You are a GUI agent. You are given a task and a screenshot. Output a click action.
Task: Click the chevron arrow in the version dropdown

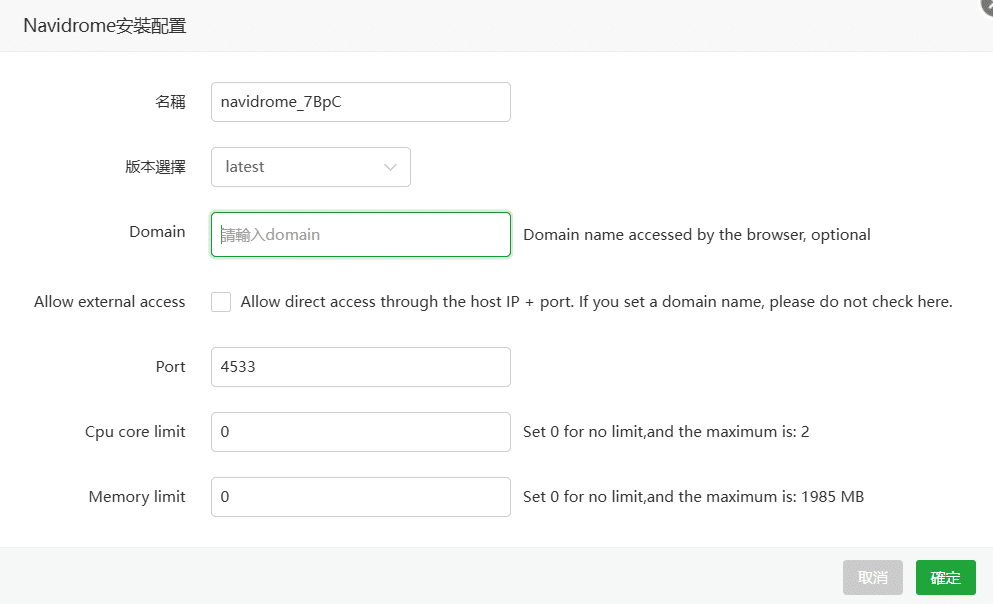(390, 167)
